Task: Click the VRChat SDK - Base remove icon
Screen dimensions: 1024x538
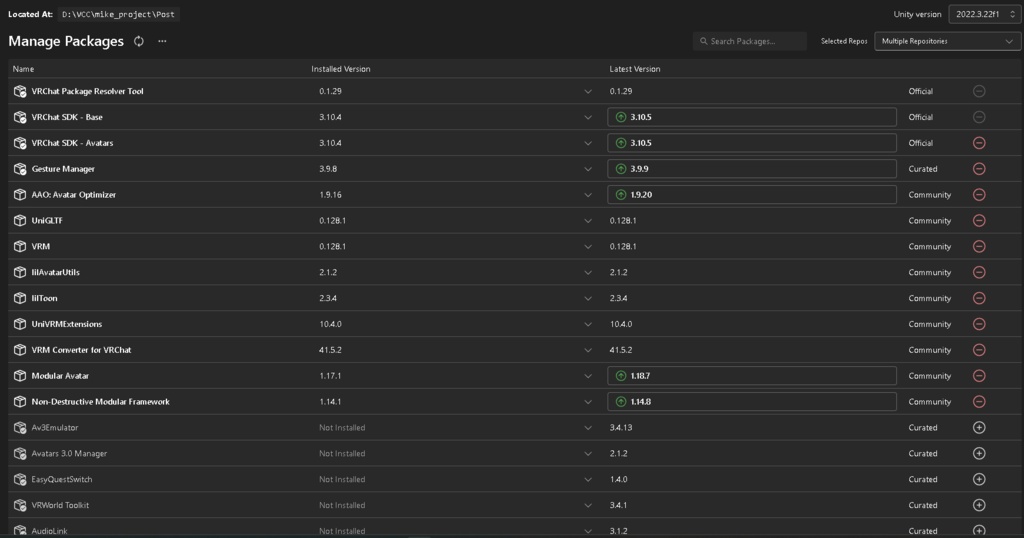Action: [979, 117]
